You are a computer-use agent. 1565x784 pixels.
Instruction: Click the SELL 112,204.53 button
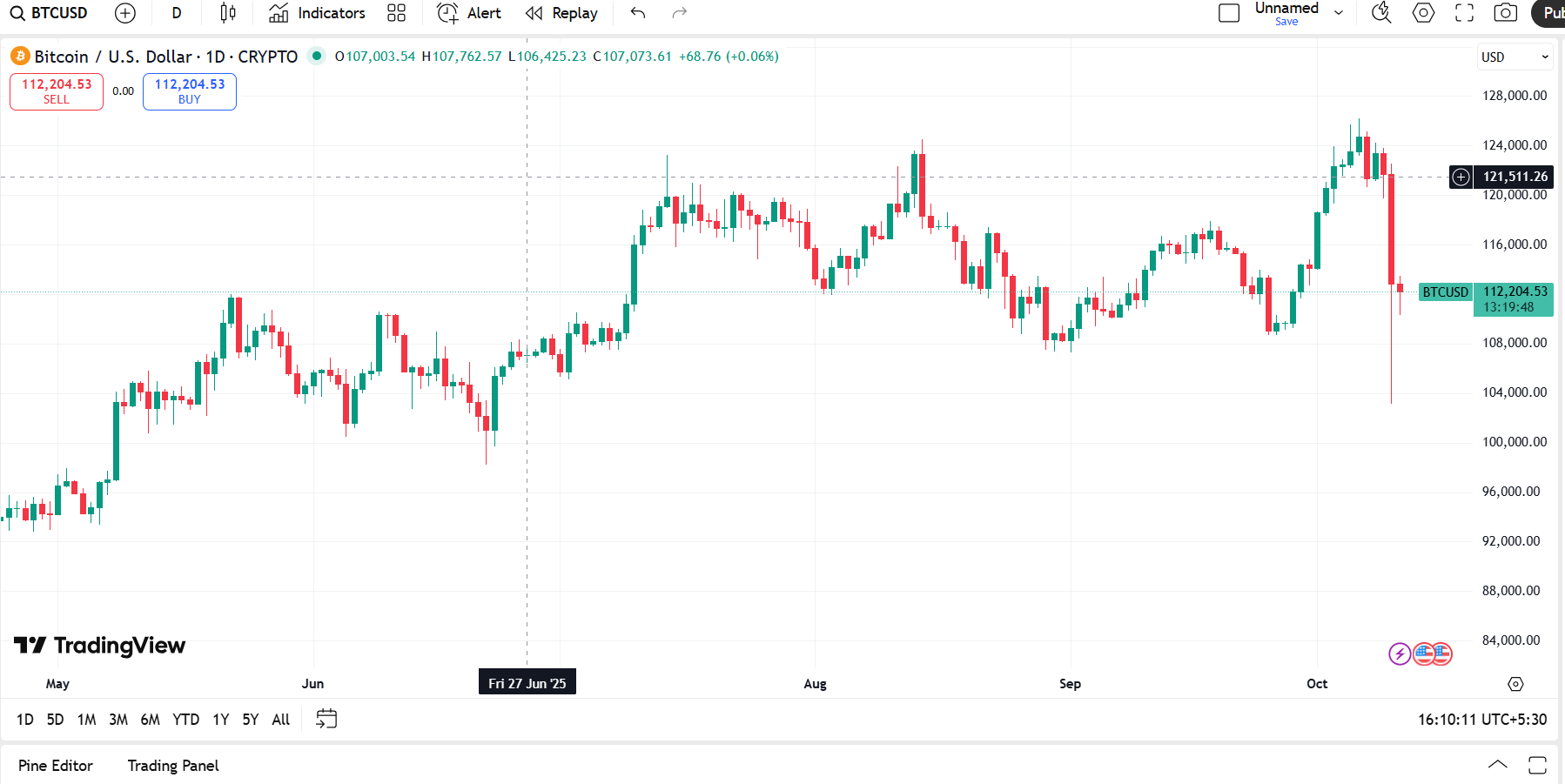pyautogui.click(x=57, y=91)
